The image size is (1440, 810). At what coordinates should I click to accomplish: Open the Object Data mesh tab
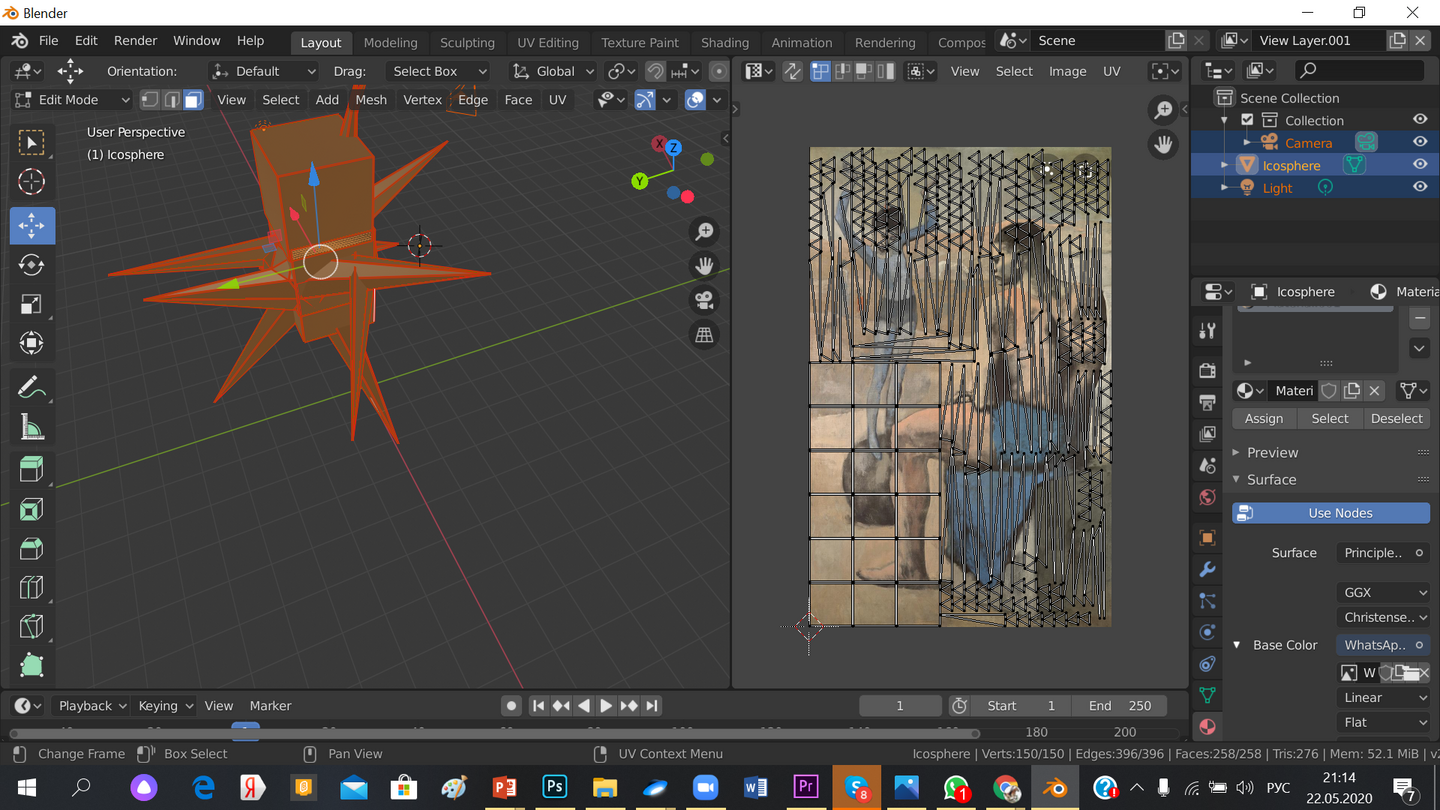click(1208, 695)
